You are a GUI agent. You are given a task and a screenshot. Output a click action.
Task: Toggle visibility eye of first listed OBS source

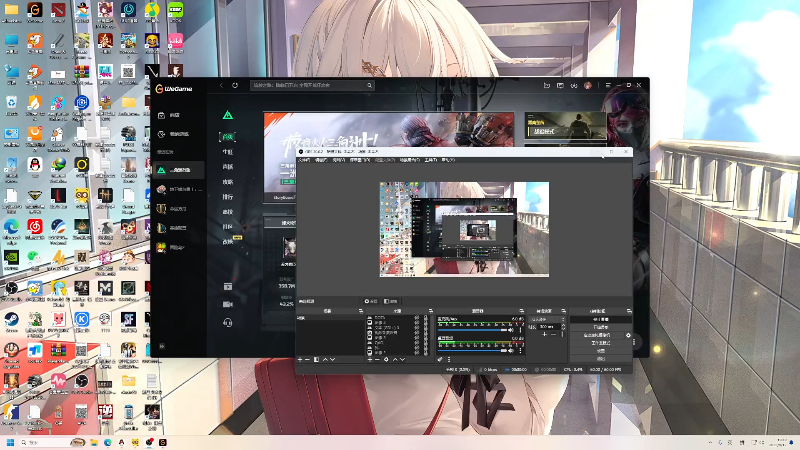(417, 317)
